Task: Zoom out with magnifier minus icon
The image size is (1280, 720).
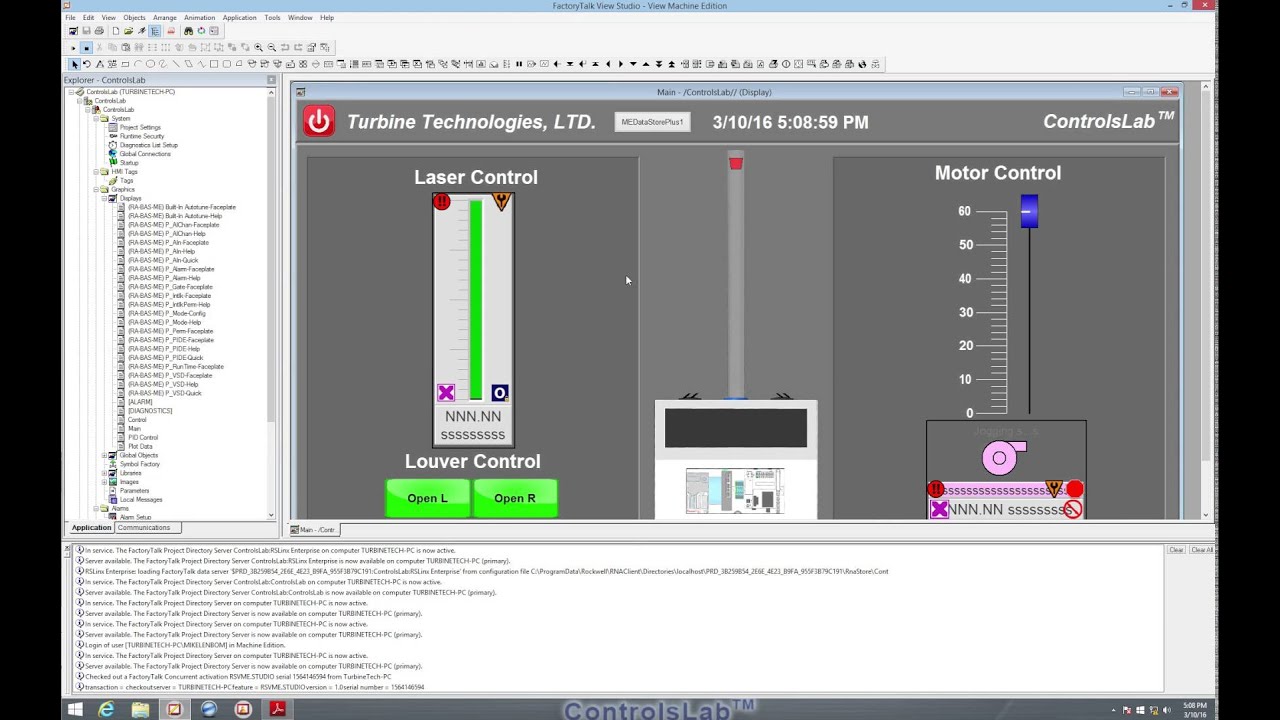Action: pos(271,47)
